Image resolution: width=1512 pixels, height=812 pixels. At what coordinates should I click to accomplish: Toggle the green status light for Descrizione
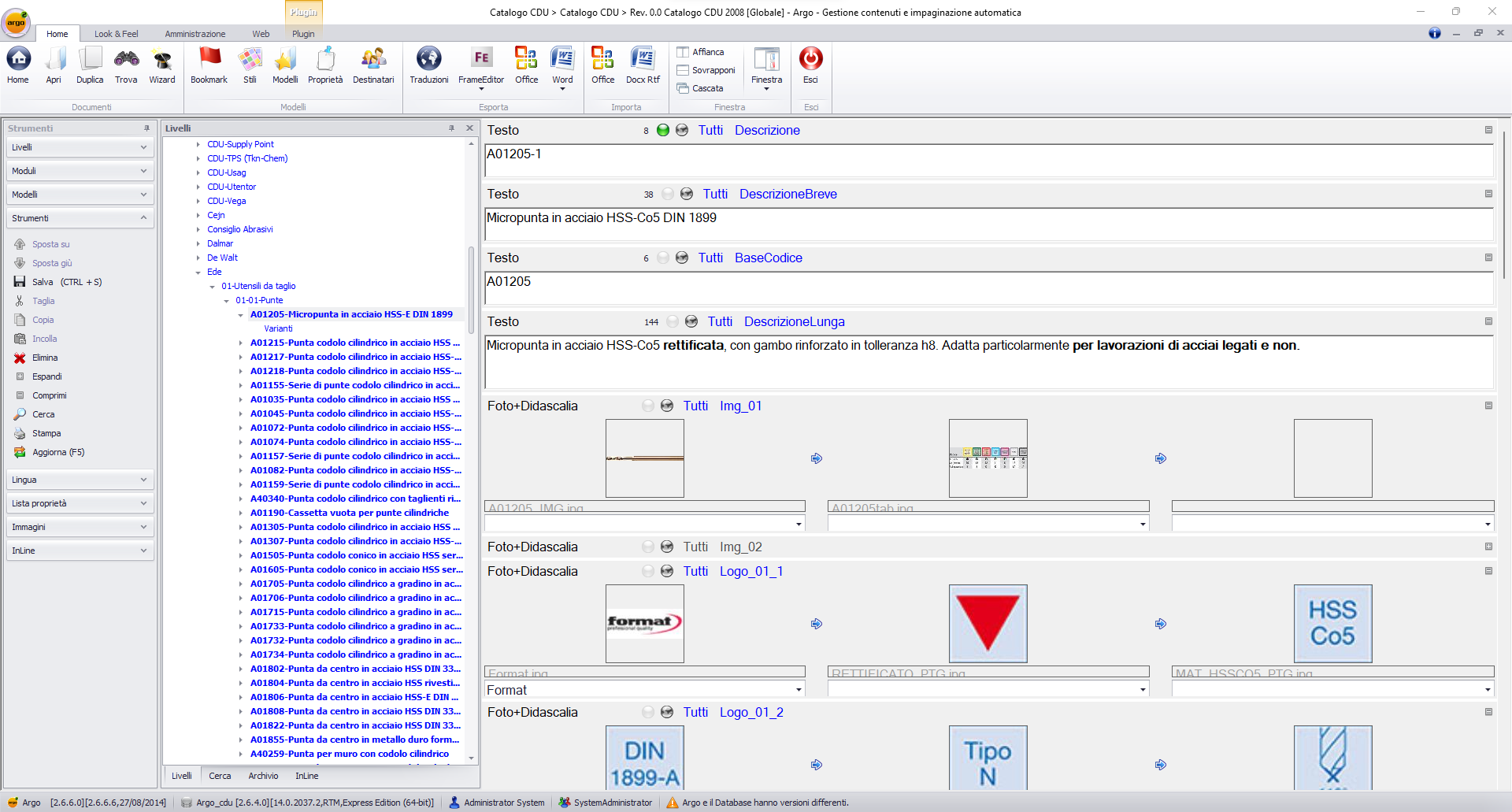[663, 130]
